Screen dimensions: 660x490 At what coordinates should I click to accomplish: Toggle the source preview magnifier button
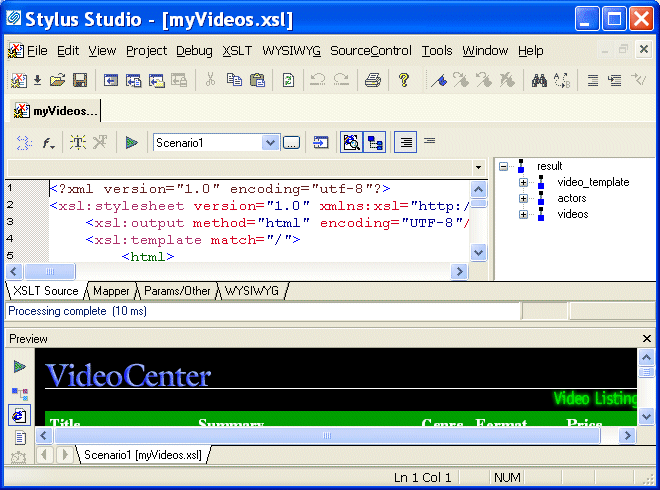[351, 143]
